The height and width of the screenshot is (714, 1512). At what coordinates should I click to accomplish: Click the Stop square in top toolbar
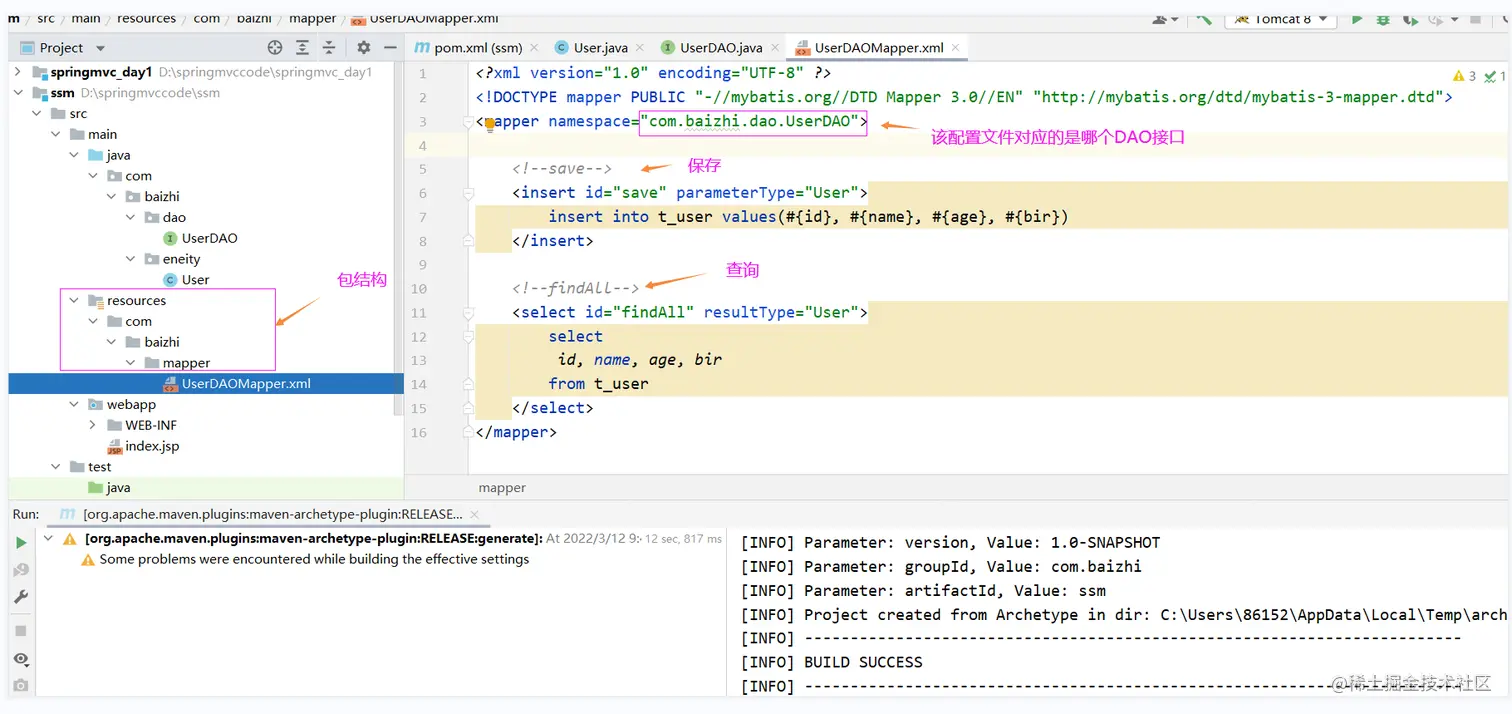(x=1477, y=18)
